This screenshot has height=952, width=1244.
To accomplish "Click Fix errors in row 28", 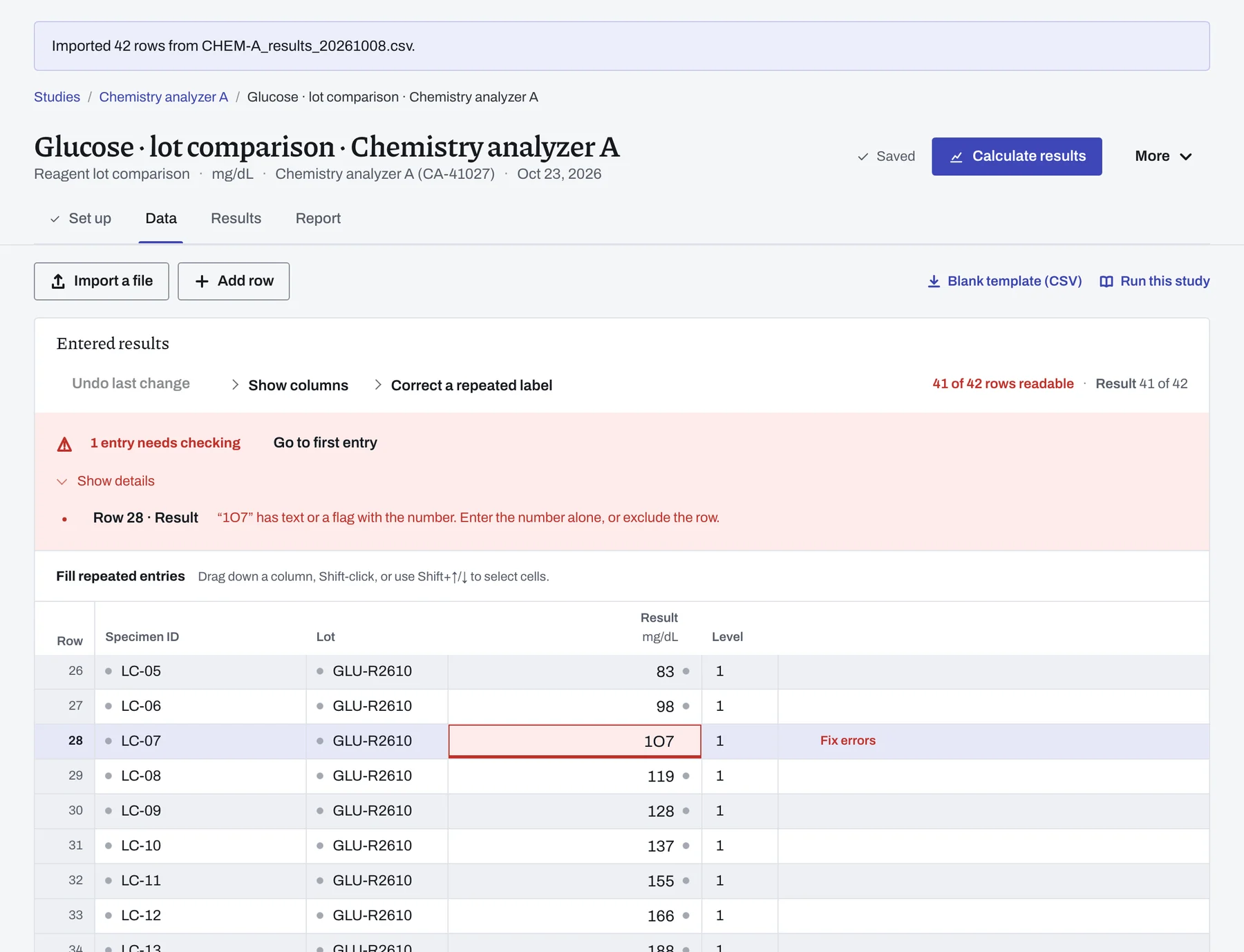I will (847, 741).
